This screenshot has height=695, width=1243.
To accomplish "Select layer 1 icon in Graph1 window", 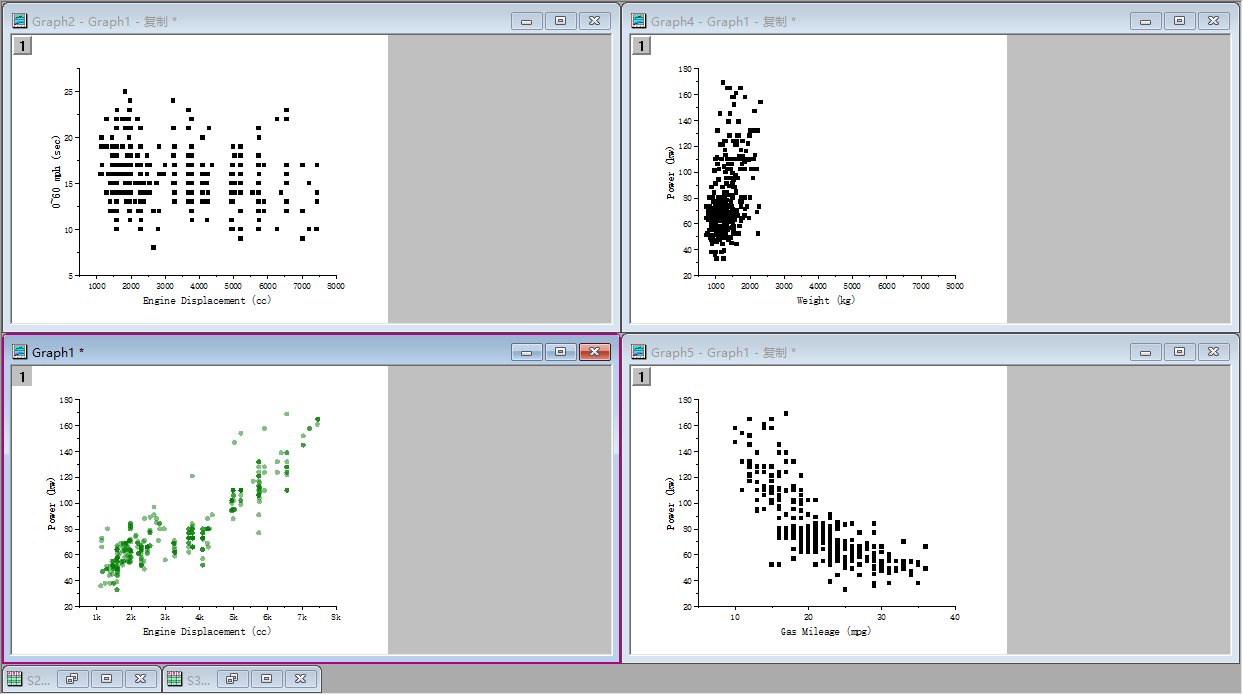I will coord(21,376).
